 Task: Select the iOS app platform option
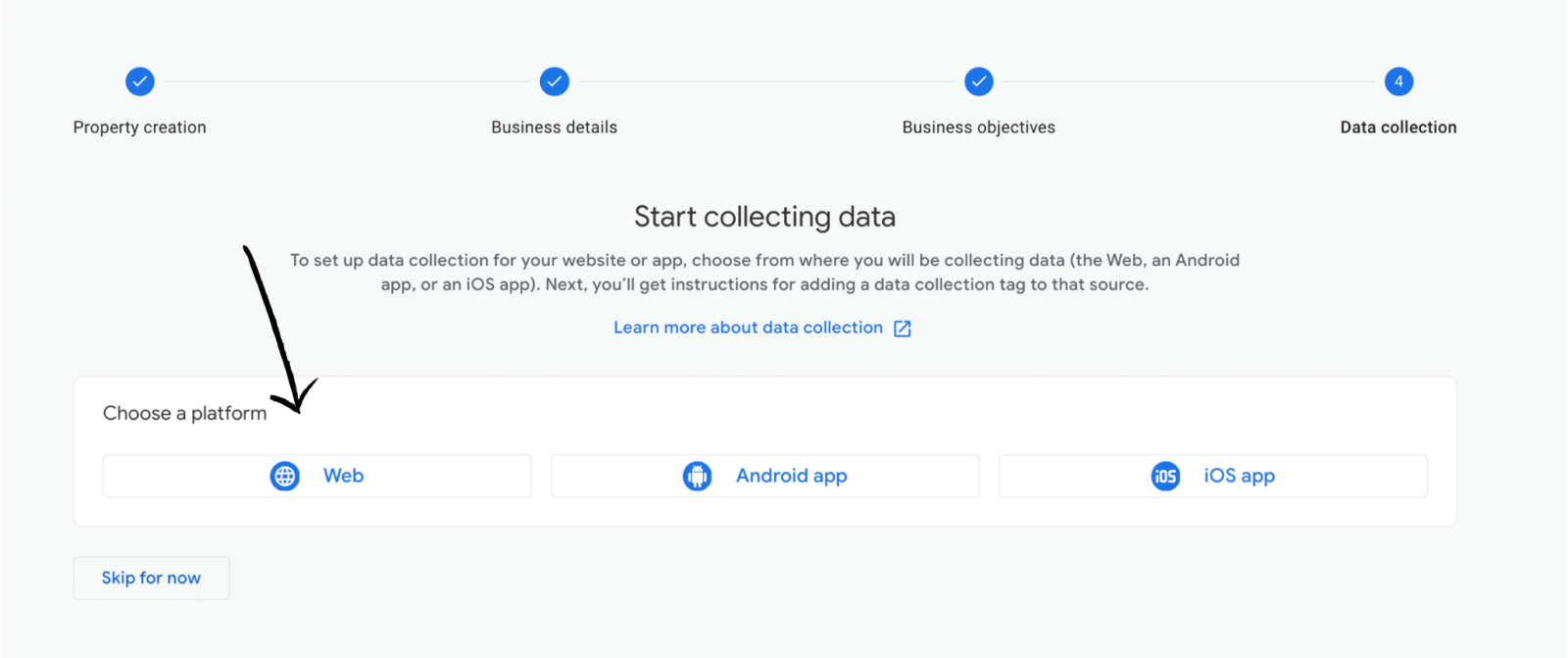pos(1212,476)
